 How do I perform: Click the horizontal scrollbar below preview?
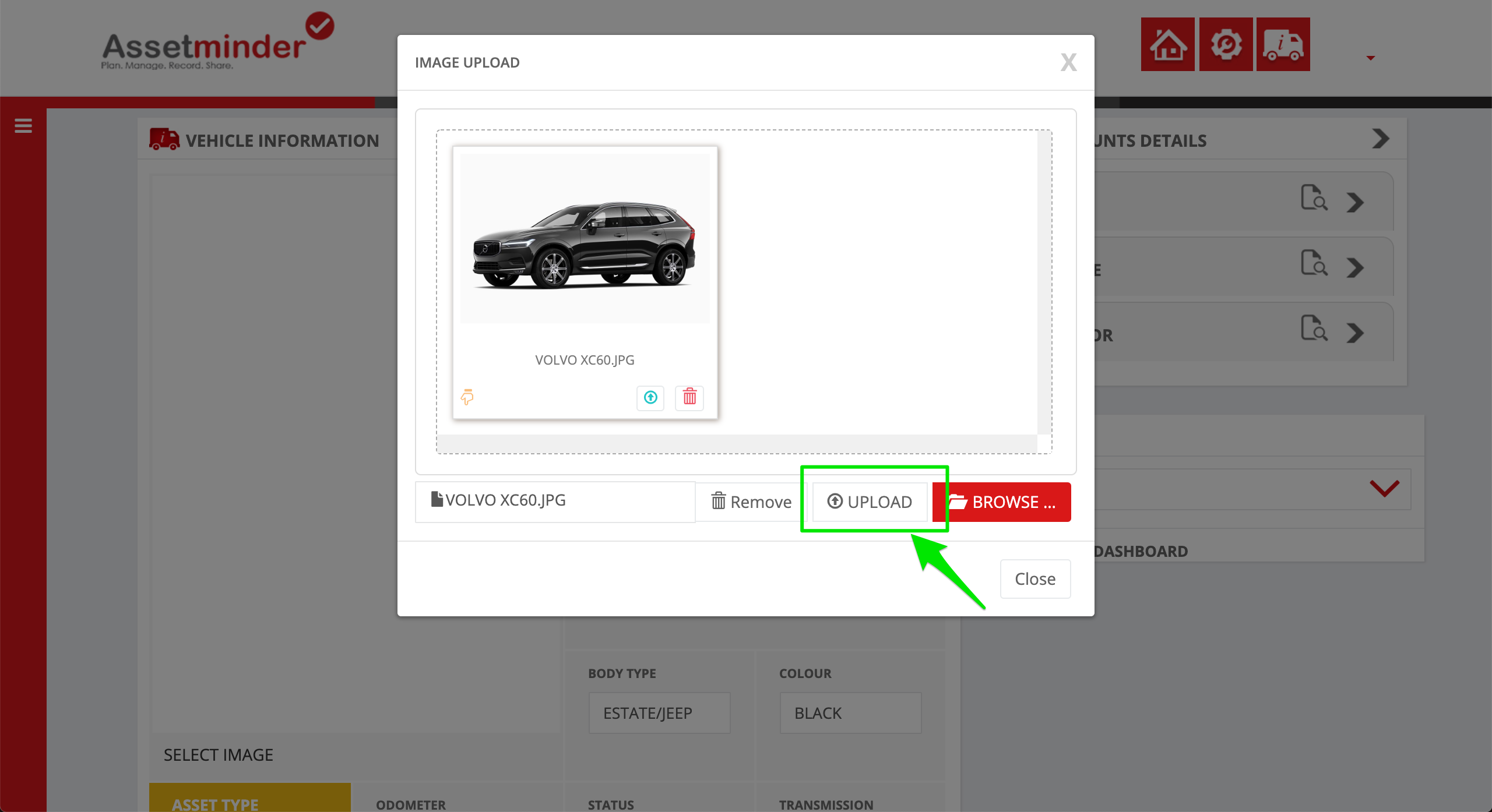[737, 443]
